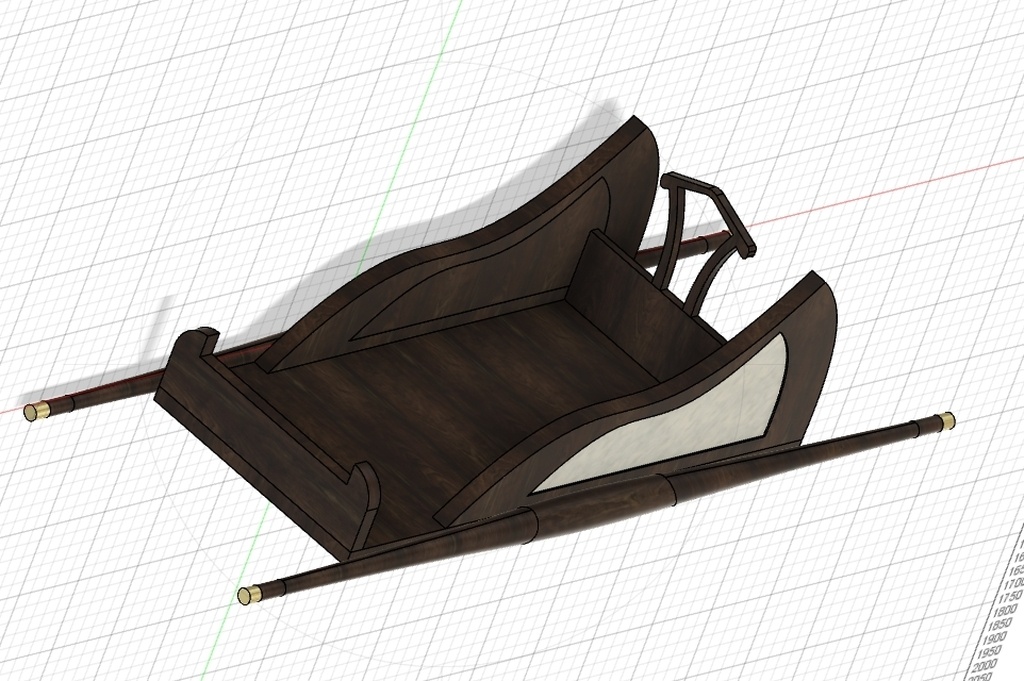Click the 1950 grid scale label

pyautogui.click(x=989, y=652)
